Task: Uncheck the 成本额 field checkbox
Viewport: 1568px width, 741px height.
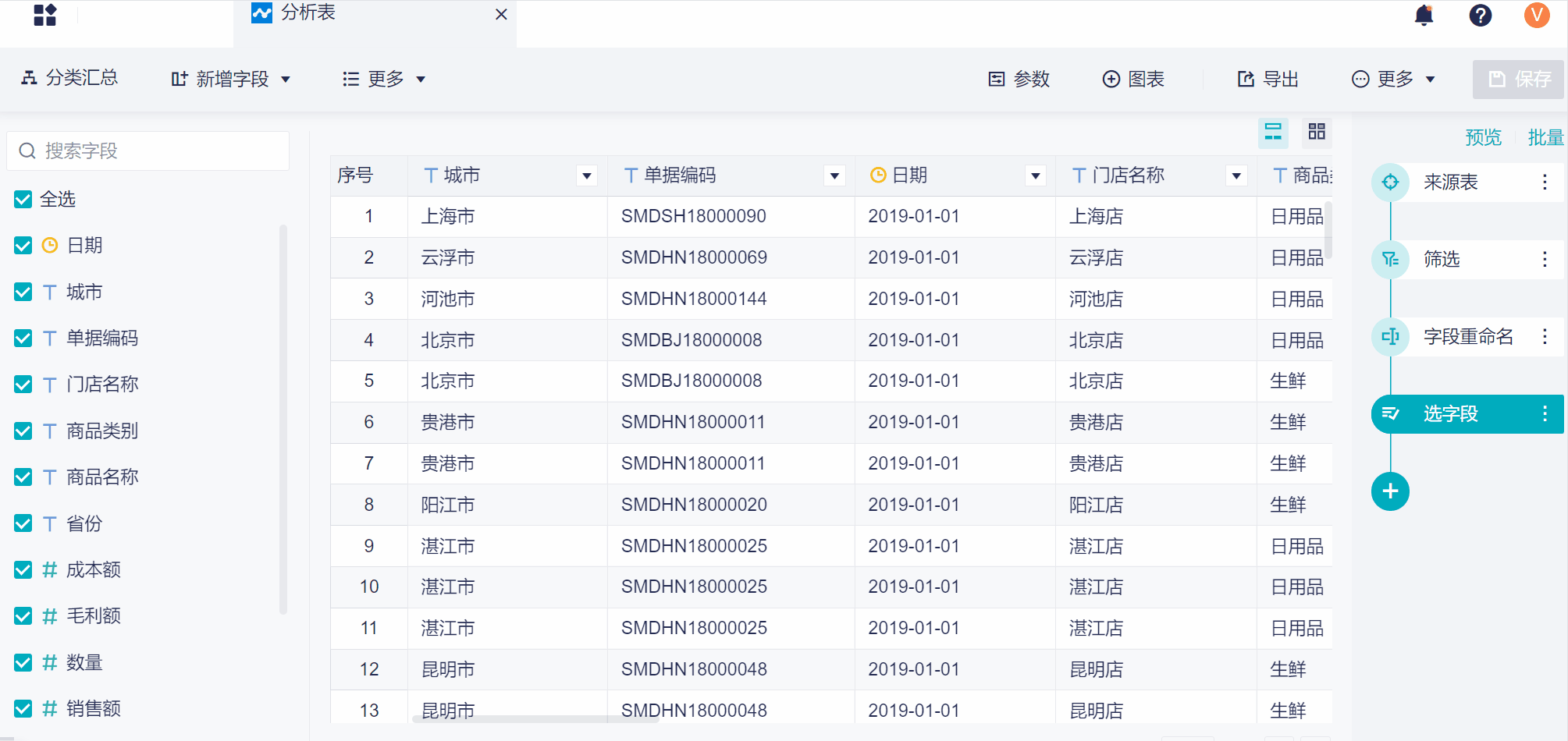Action: 22,569
